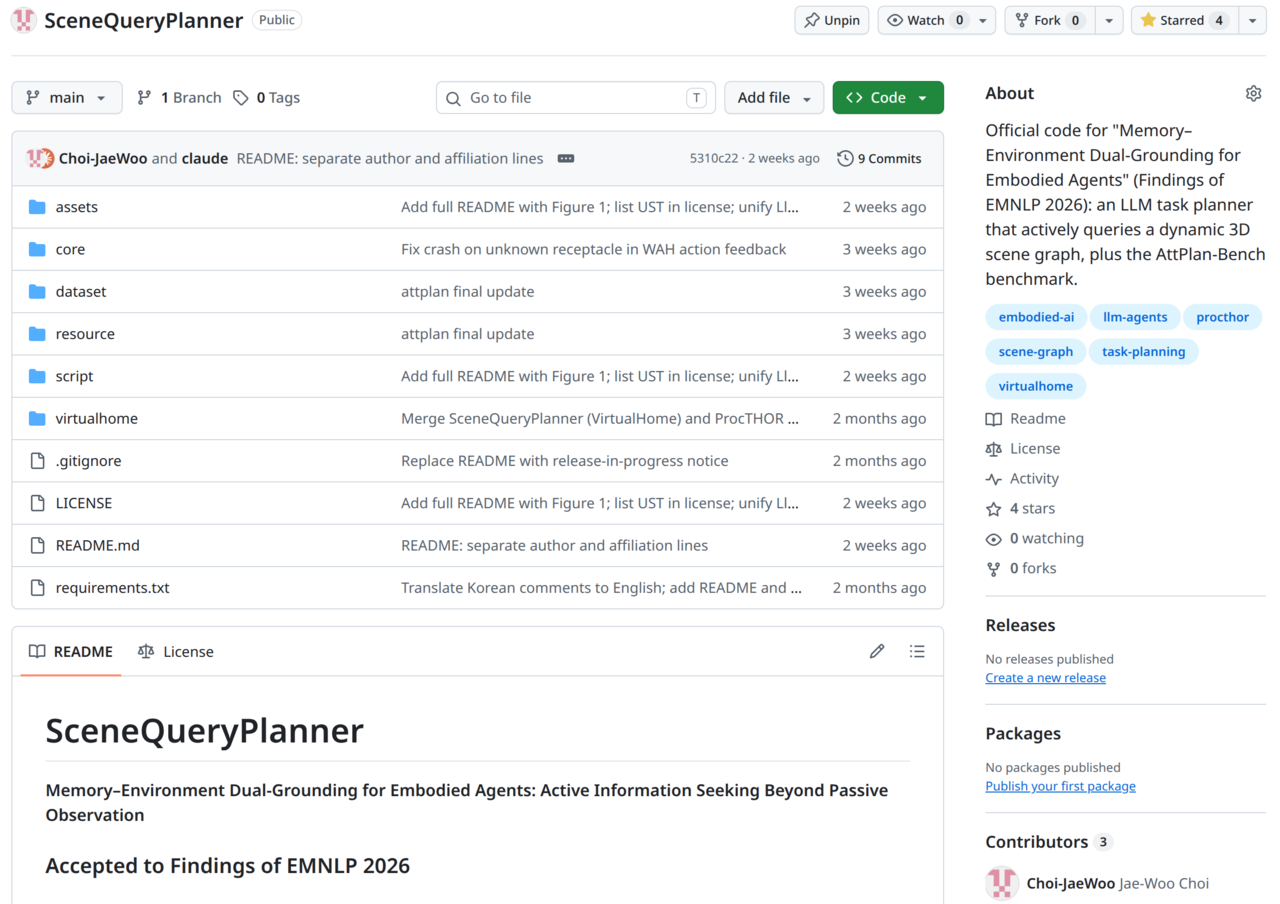The image size is (1280, 904).
Task: Open commit hash 5310c22
Action: click(x=715, y=158)
